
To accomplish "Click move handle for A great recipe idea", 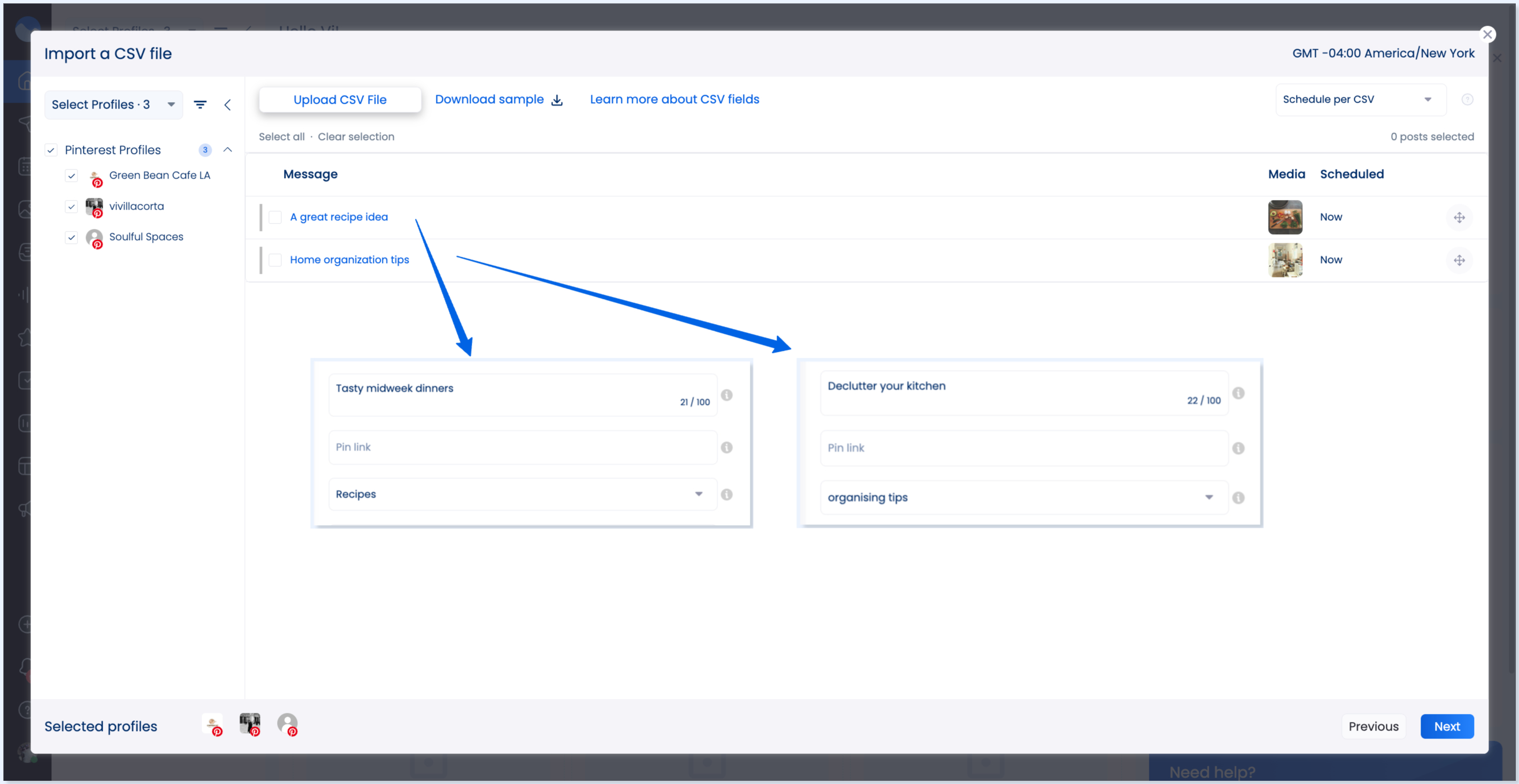I will (1460, 218).
